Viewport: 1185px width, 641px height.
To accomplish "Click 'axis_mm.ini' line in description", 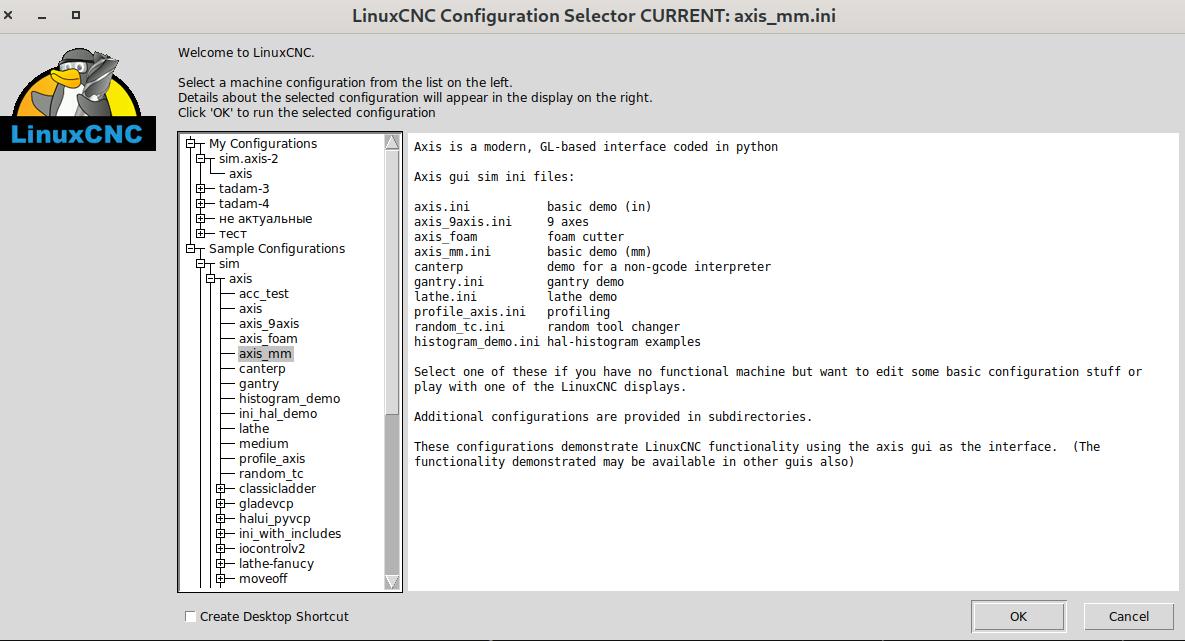I will [532, 252].
